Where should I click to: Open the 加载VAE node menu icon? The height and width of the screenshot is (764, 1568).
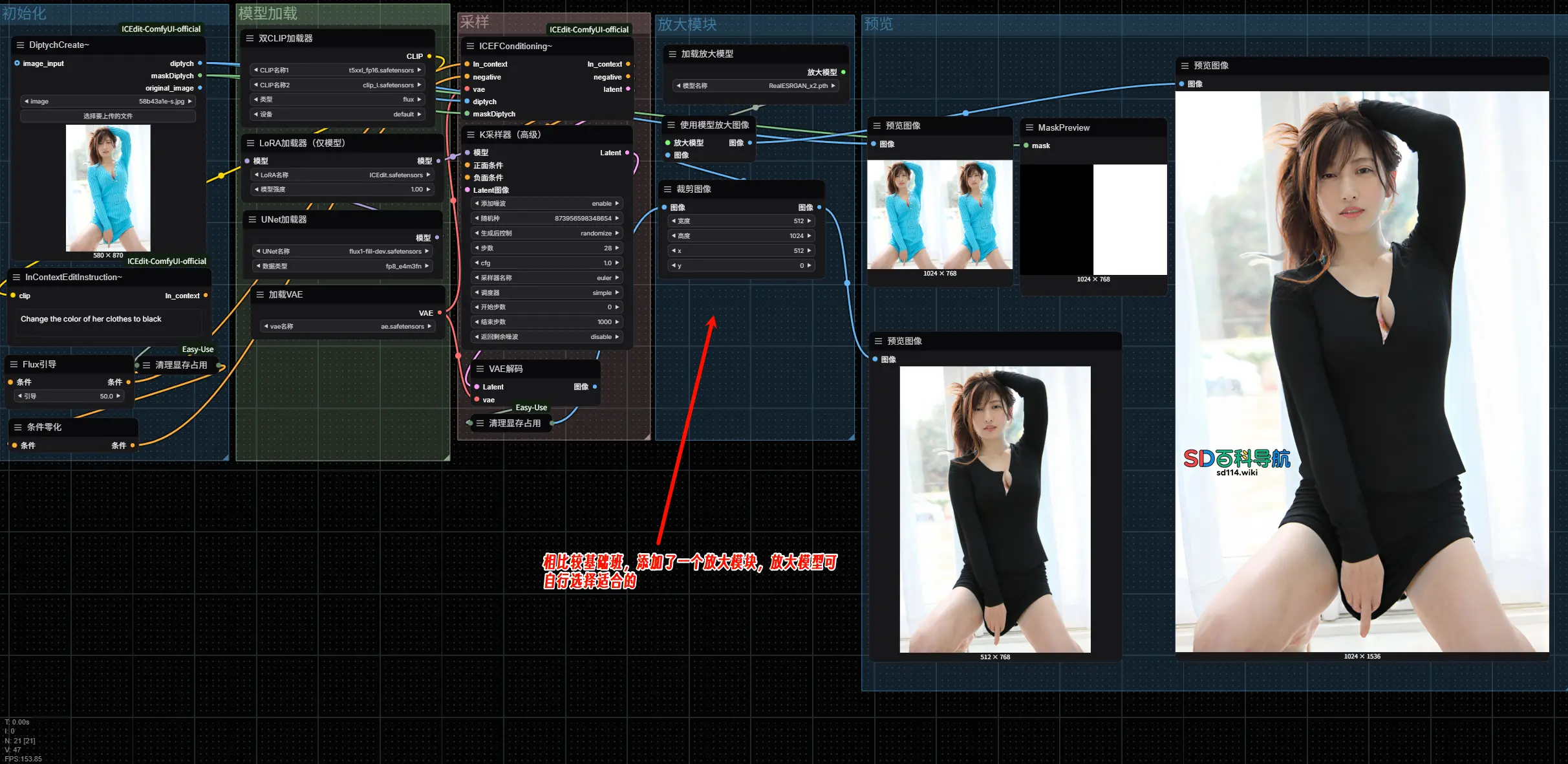260,295
